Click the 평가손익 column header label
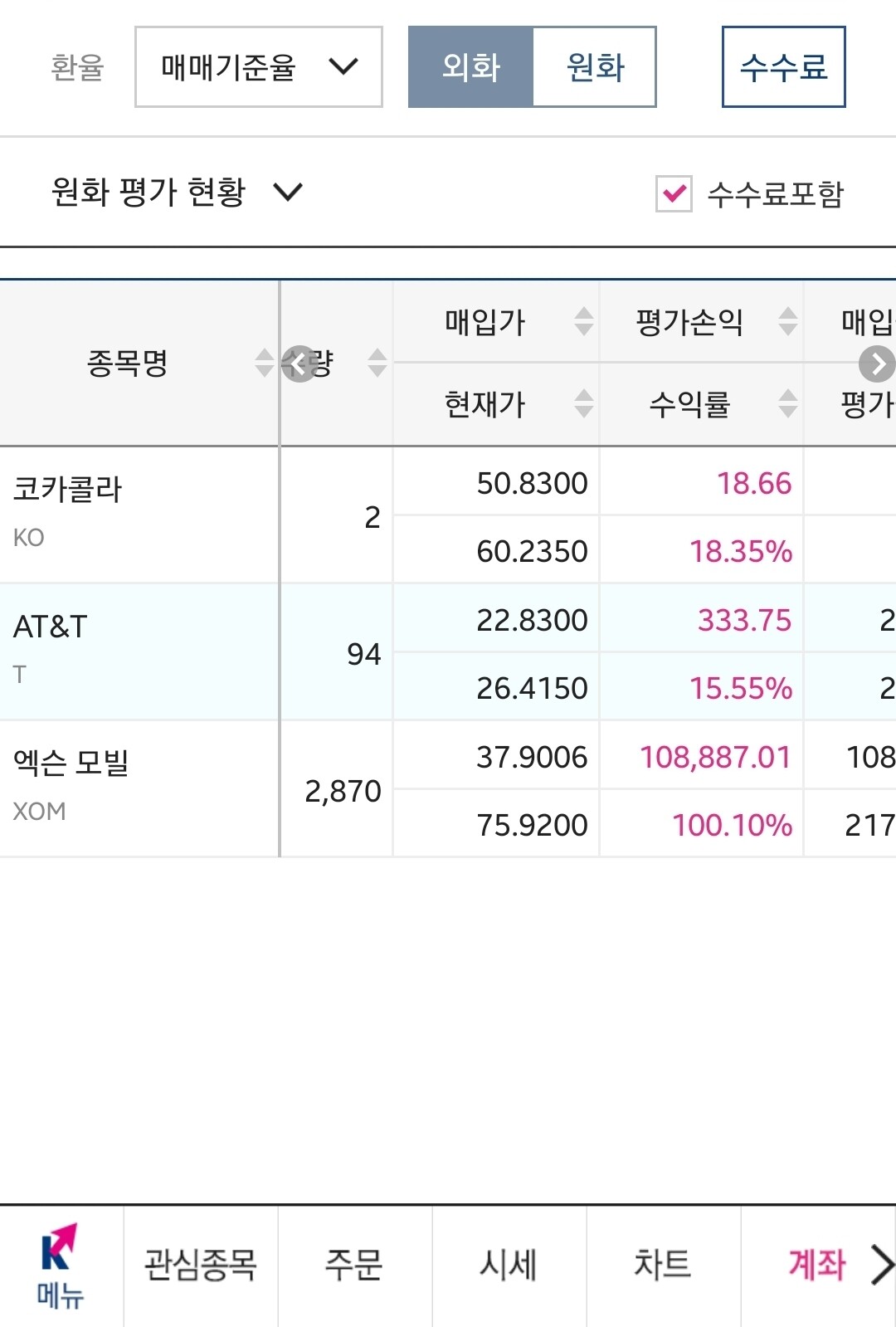Image resolution: width=896 pixels, height=1327 pixels. (x=689, y=321)
